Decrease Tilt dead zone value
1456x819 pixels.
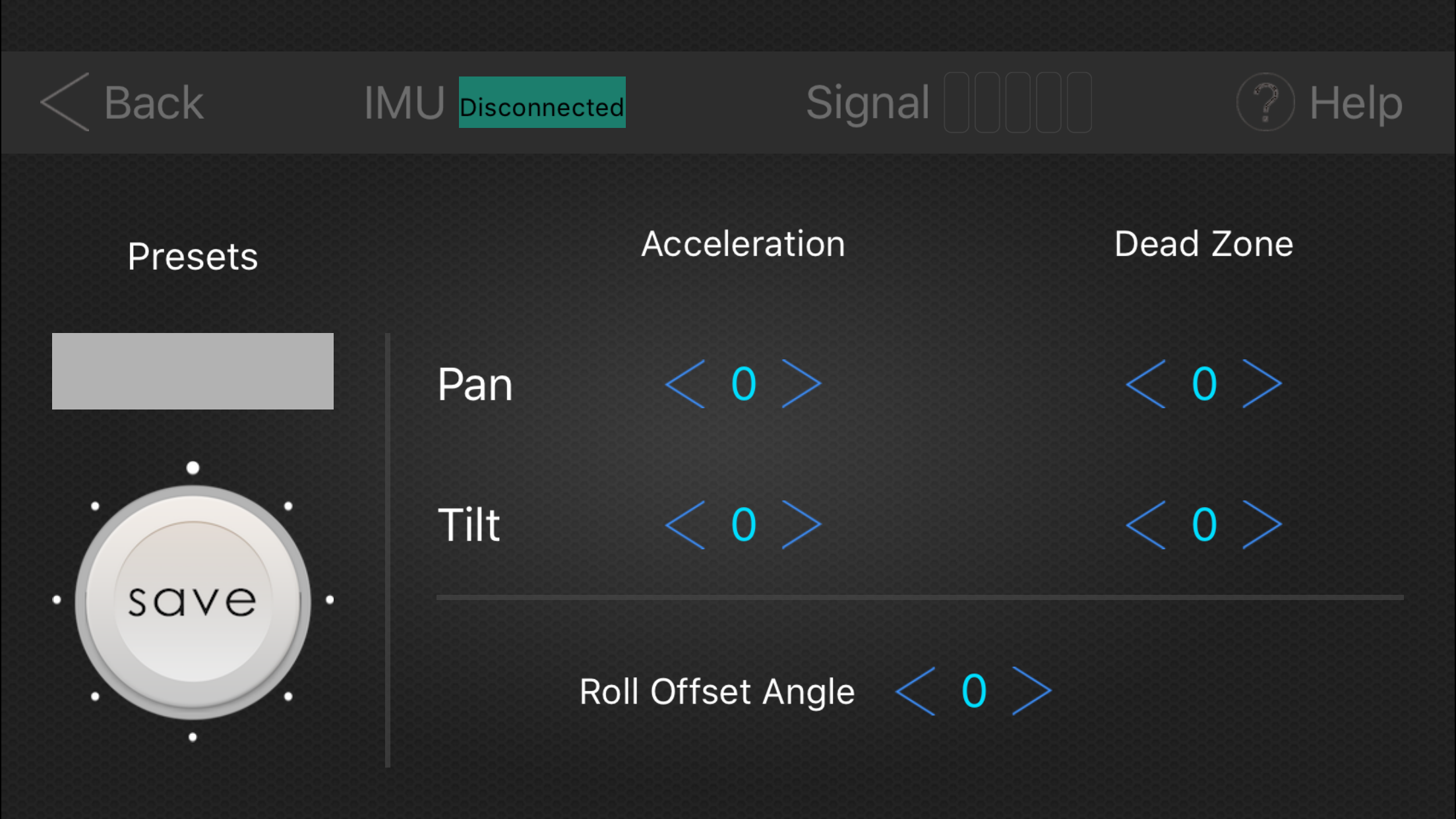pyautogui.click(x=1146, y=525)
